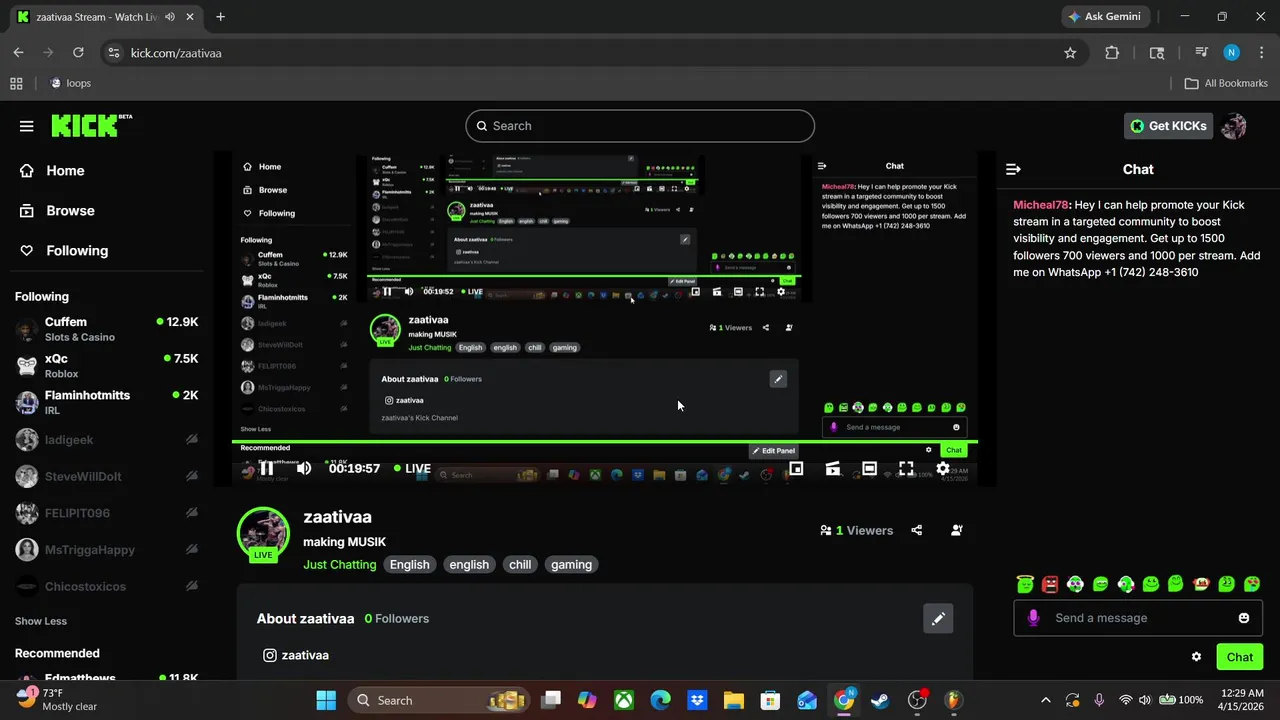Edit About panel with the pencil button

tap(938, 619)
